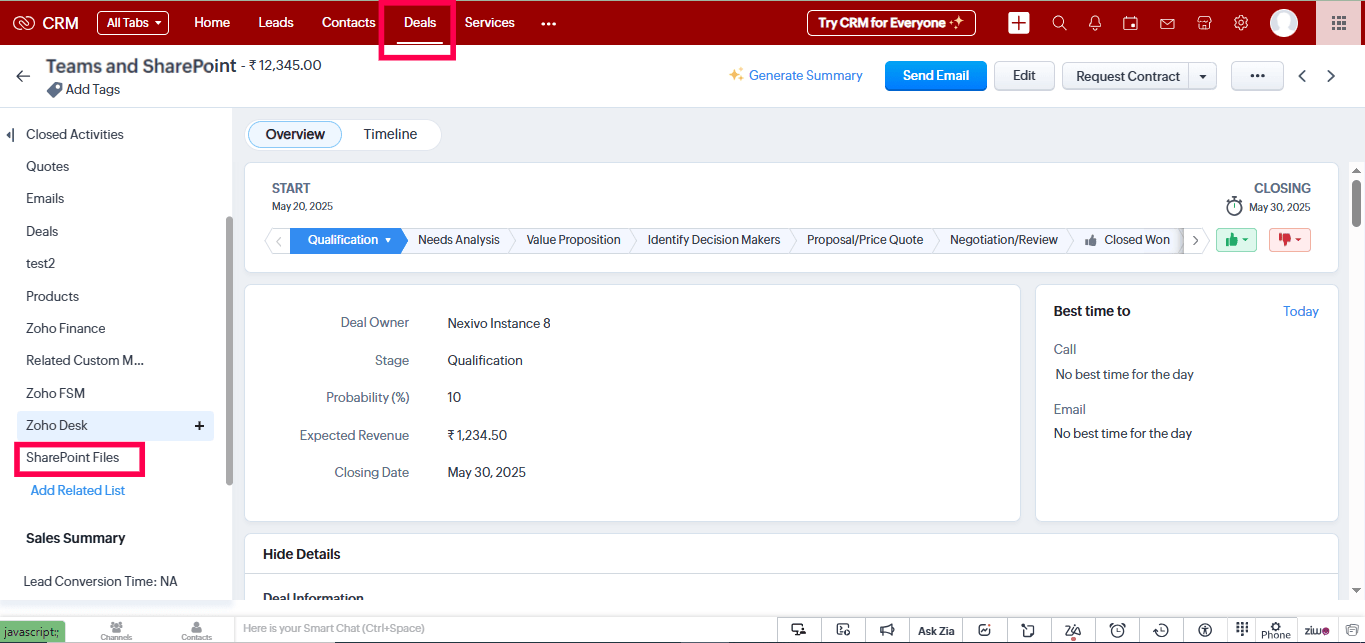Click the closing date stopwatch icon

point(1234,206)
